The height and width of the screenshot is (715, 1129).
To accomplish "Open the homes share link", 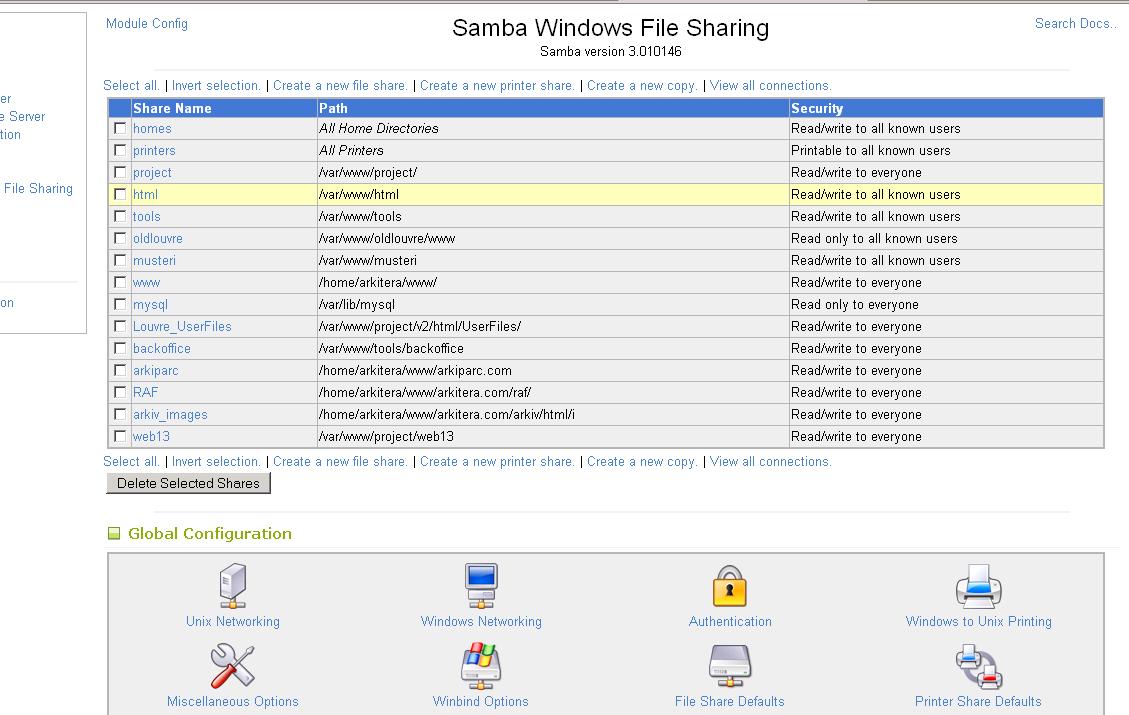I will (x=152, y=128).
